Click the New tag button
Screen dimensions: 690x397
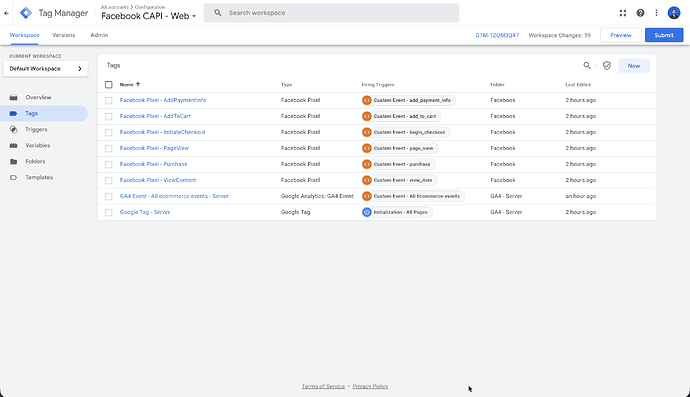pyautogui.click(x=634, y=66)
